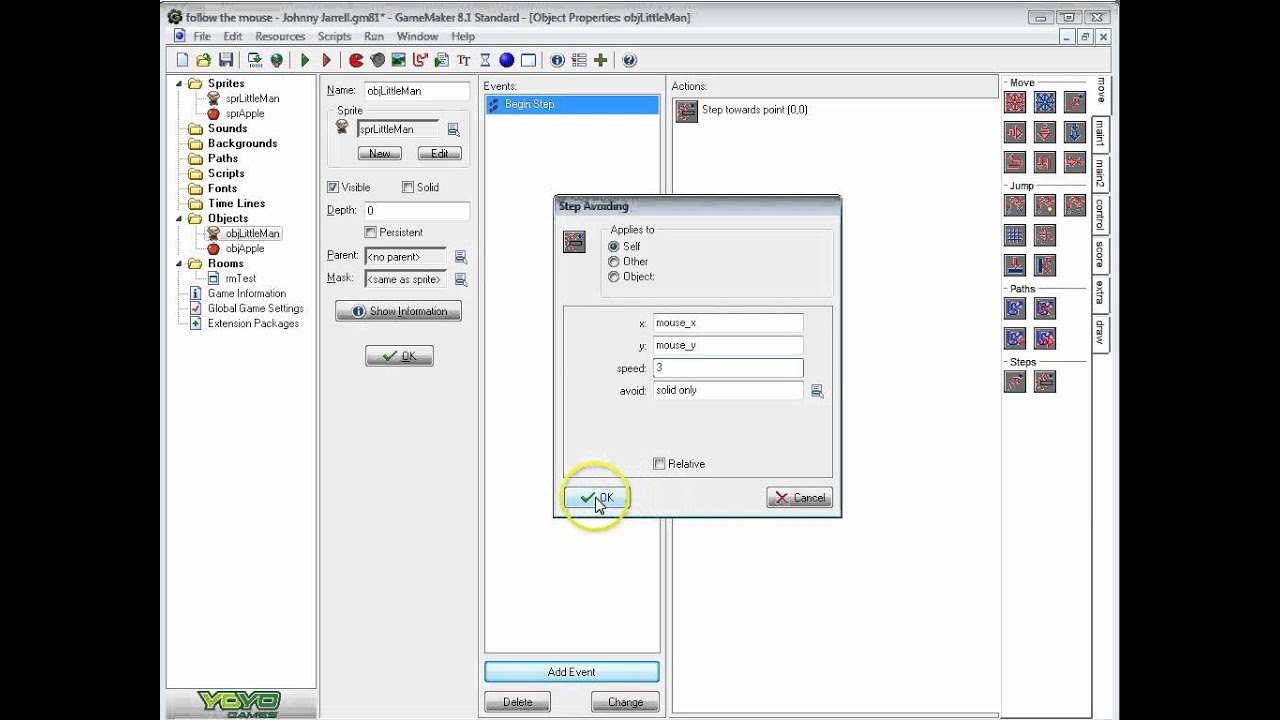Viewport: 1280px width, 720px height.
Task: Switch to the draw actions tab
Action: point(1100,331)
